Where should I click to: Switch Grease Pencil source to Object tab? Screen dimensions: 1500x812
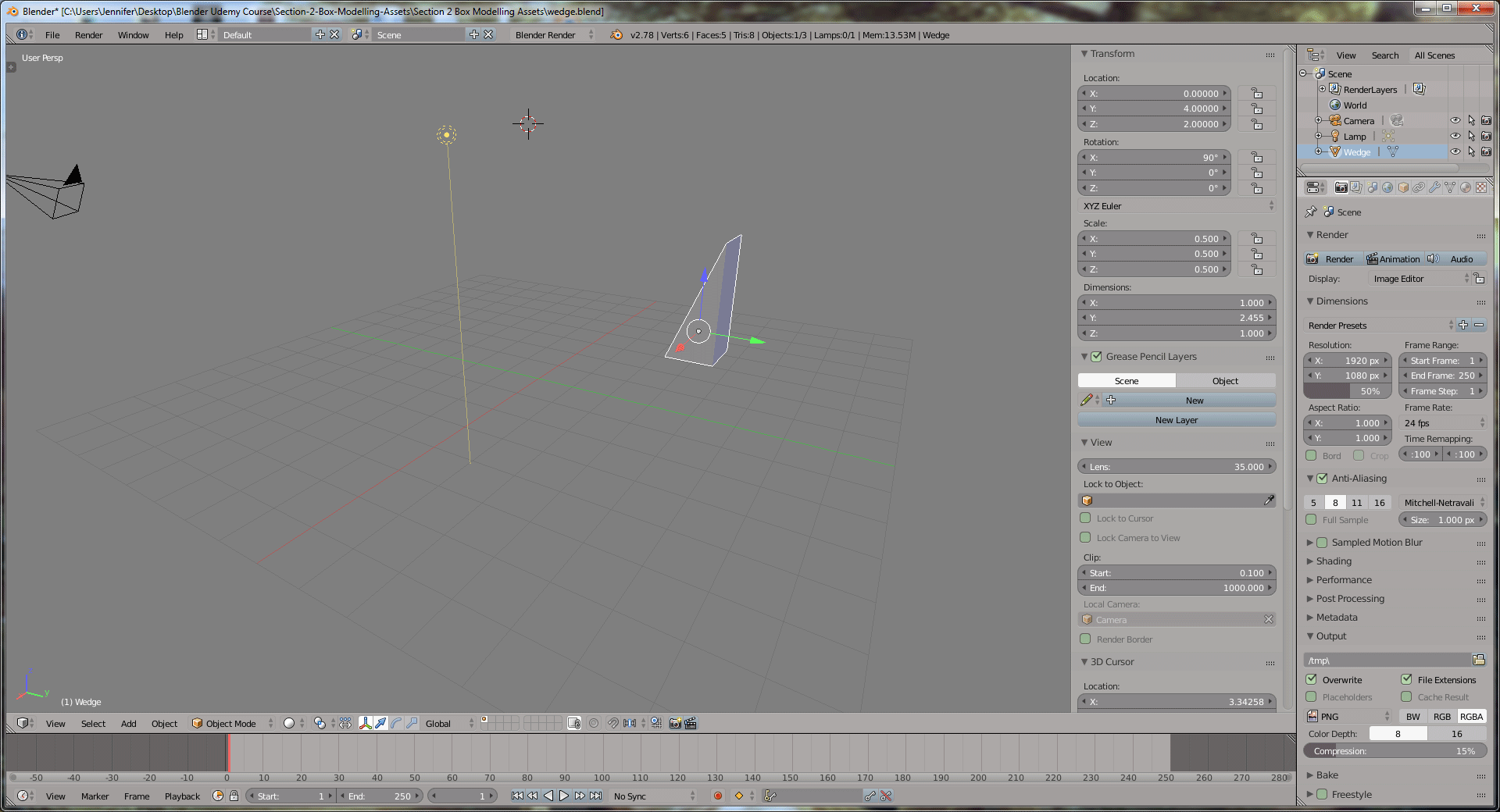[1225, 381]
